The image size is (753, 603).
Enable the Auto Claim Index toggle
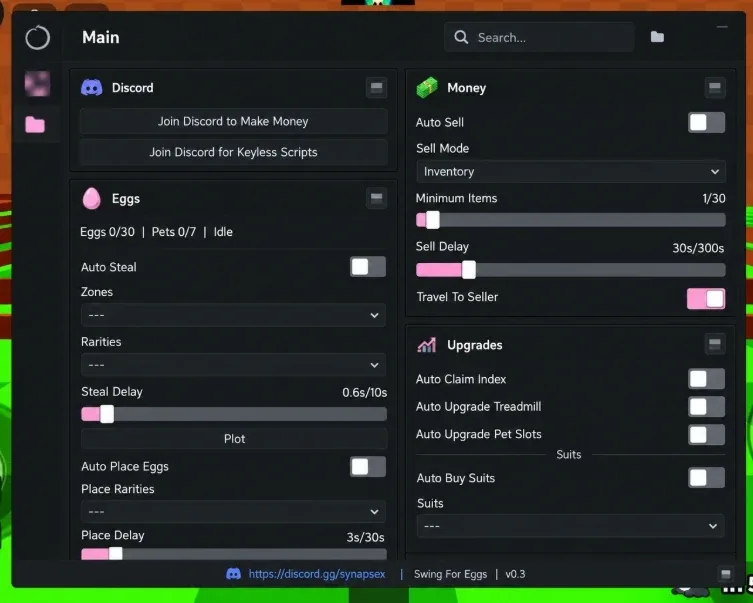click(x=706, y=379)
